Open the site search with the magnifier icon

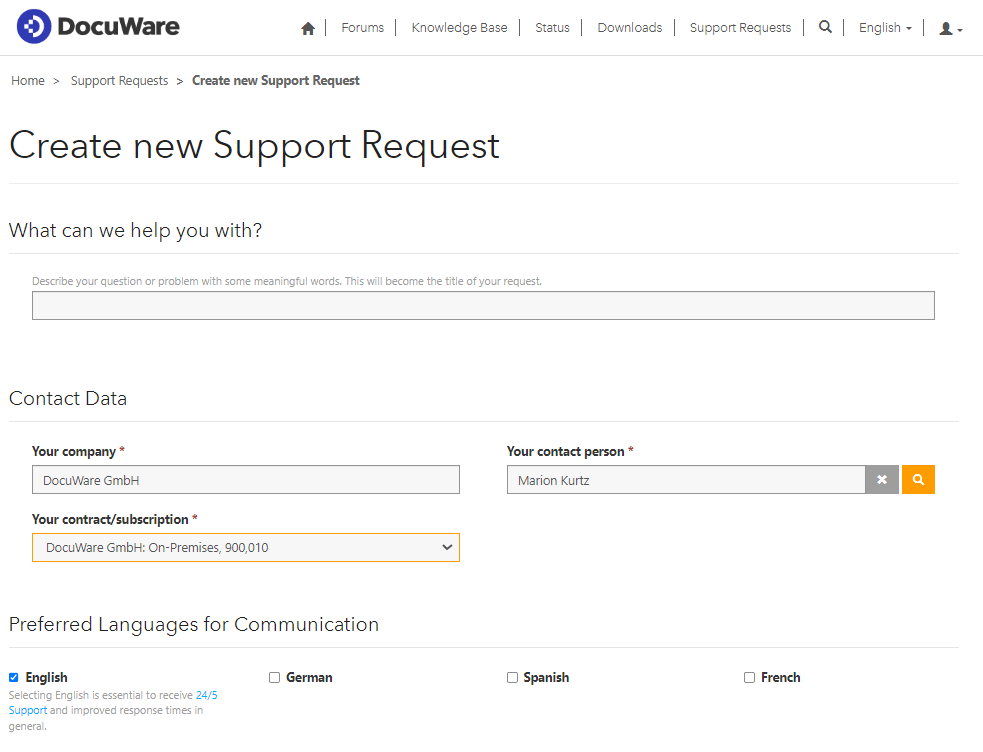coord(824,27)
